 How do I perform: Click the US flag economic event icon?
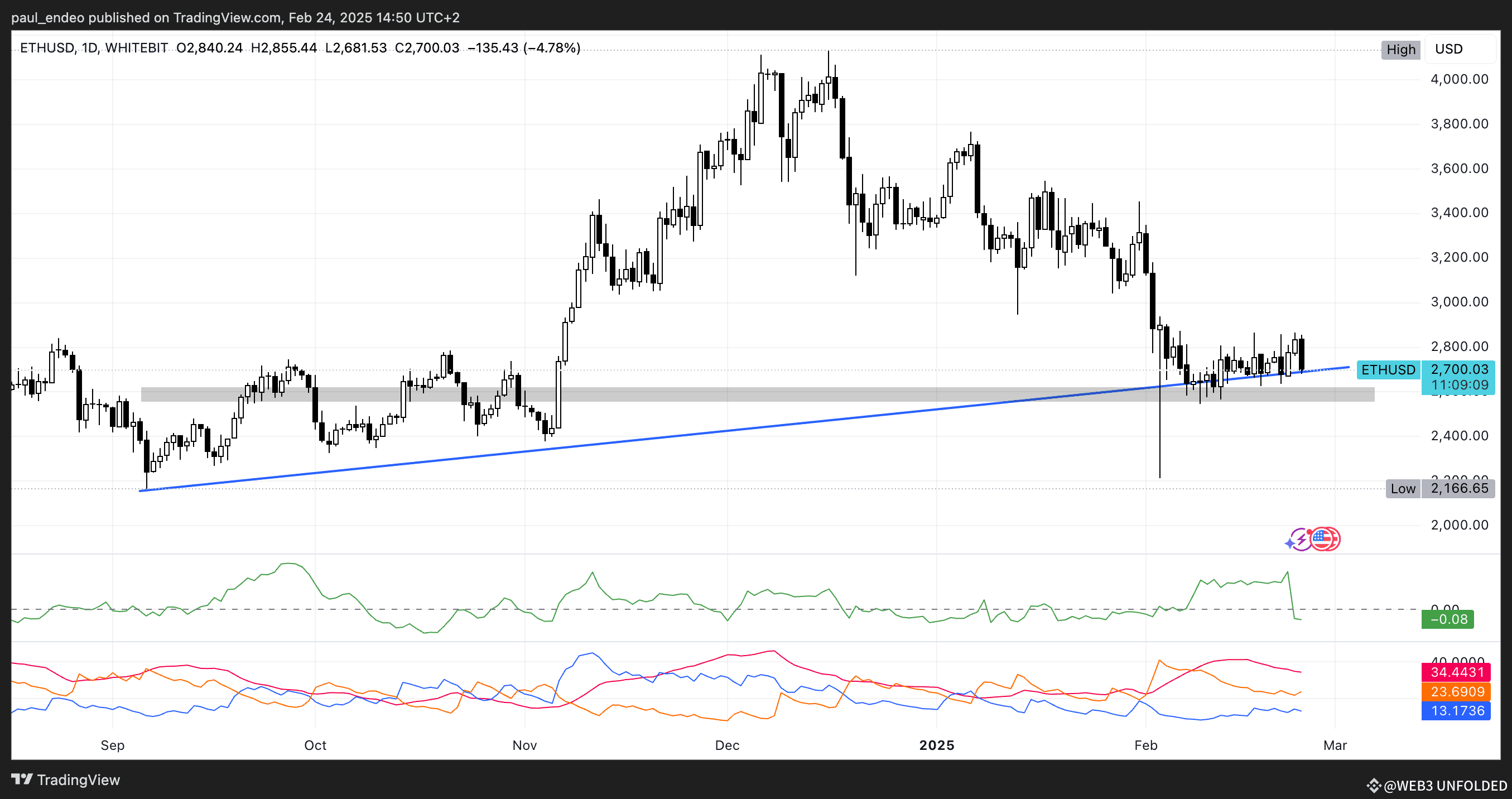(x=1322, y=539)
